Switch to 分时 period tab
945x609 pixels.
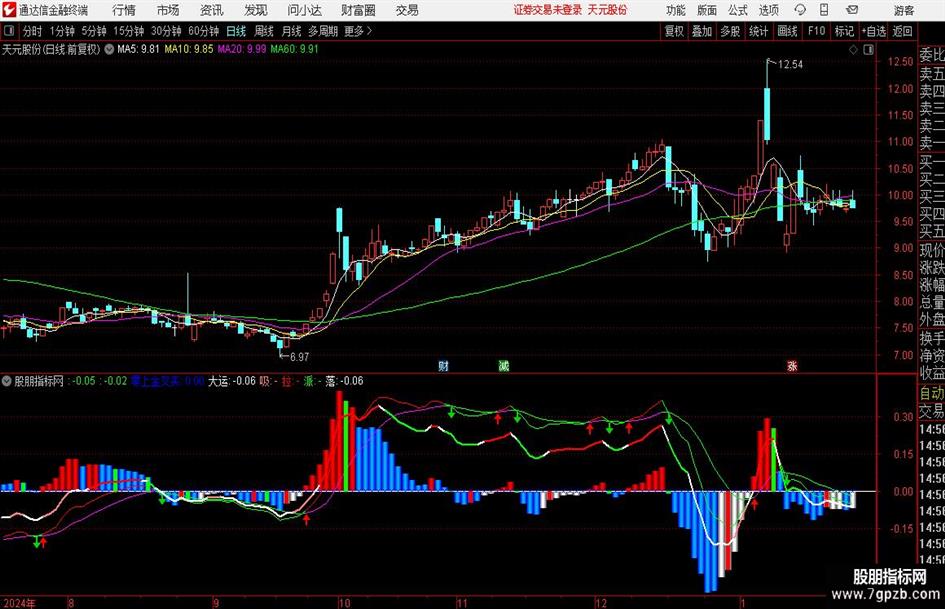33,31
